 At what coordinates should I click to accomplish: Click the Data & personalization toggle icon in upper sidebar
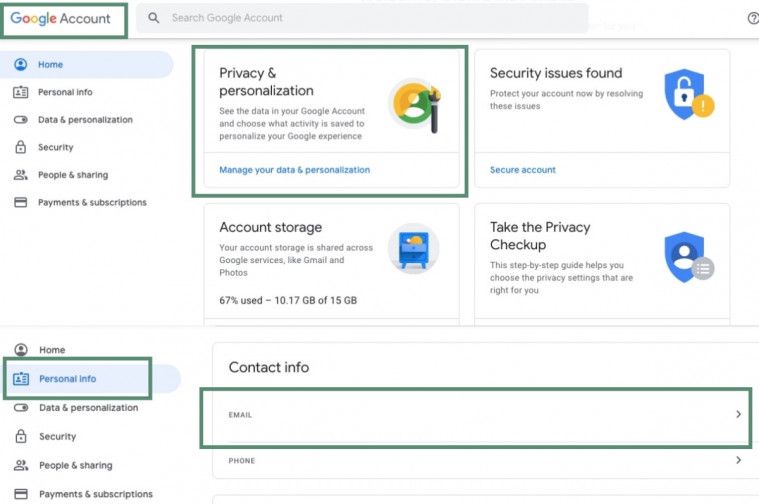click(20, 120)
